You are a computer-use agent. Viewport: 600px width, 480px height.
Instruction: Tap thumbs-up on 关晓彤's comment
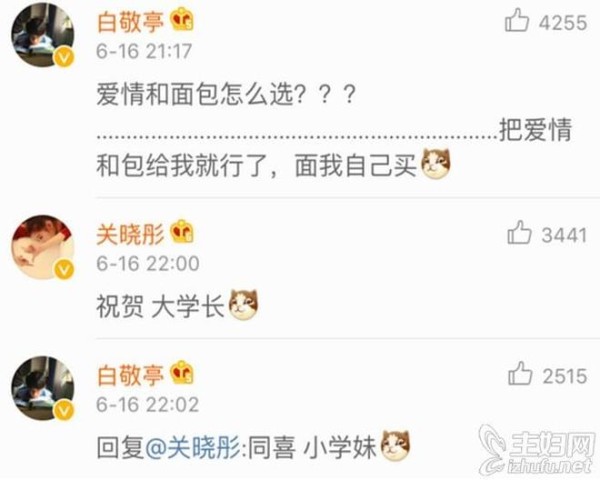[x=519, y=232]
